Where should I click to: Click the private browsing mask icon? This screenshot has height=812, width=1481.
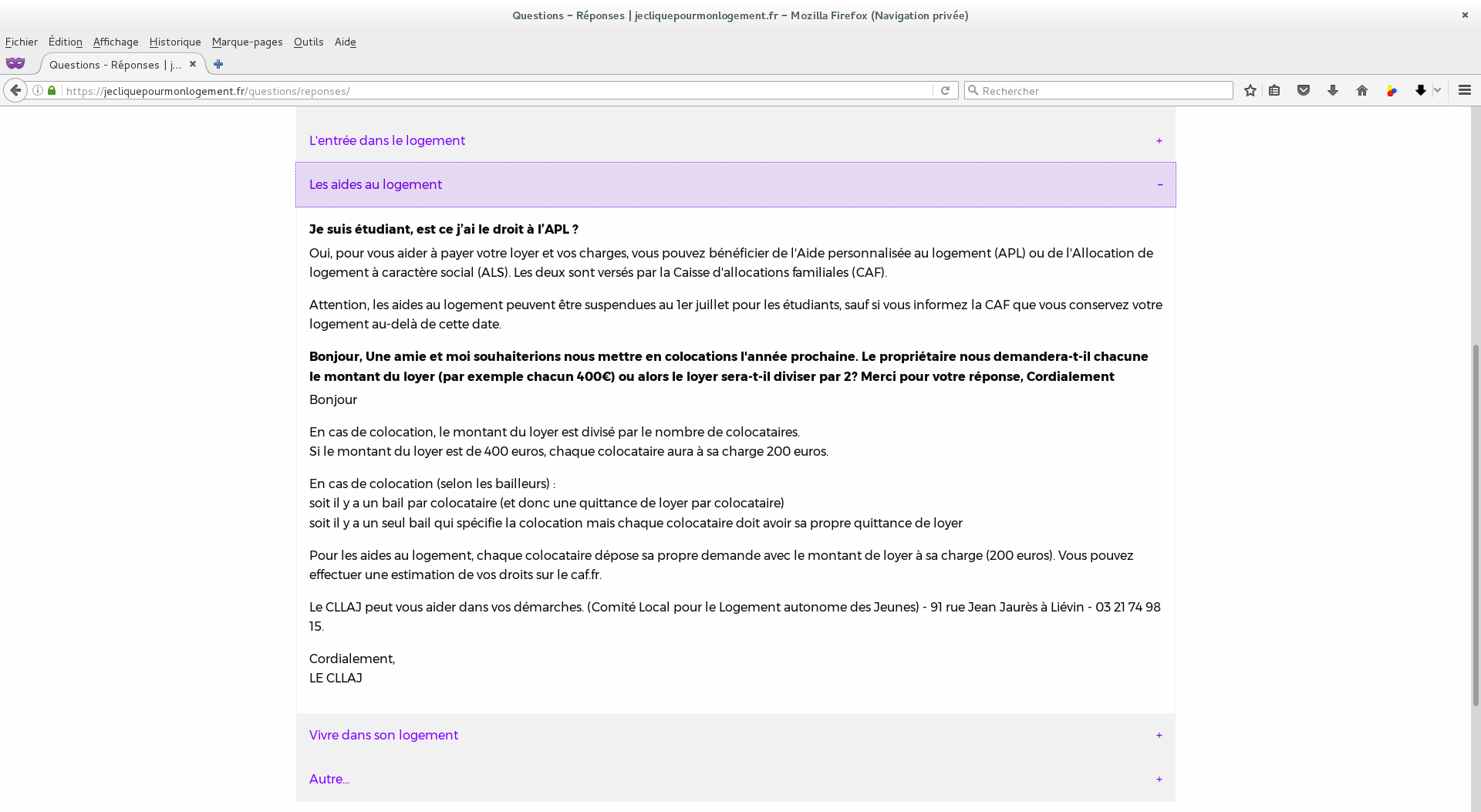(x=15, y=63)
